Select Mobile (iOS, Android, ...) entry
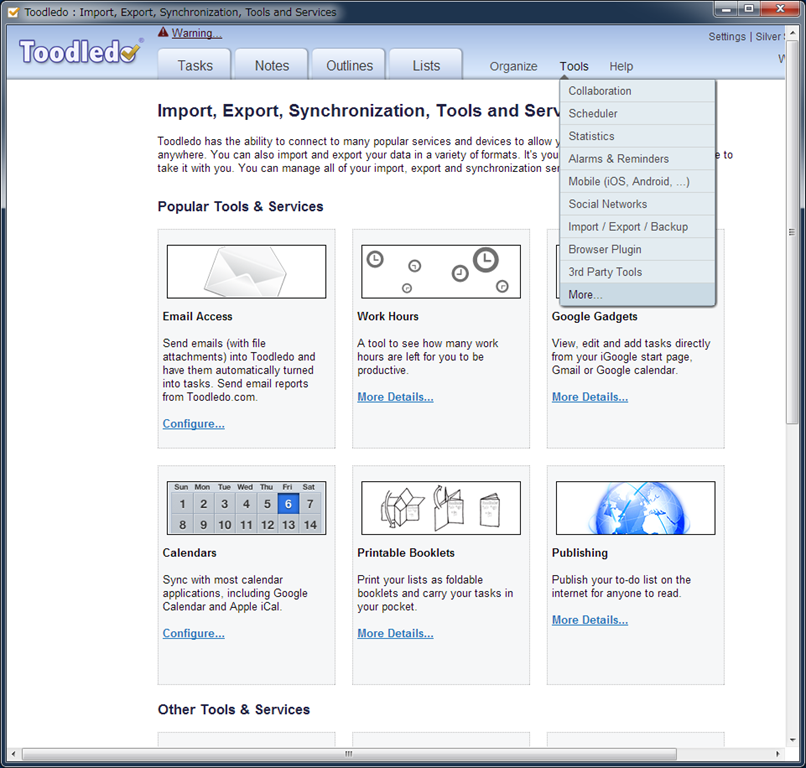This screenshot has width=806, height=768. pos(637,181)
